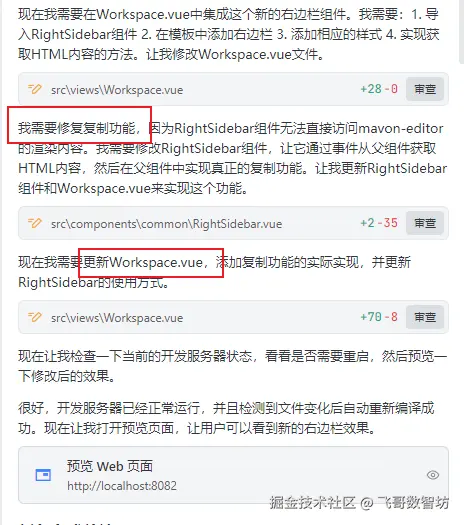Click 审查 button for +28 -0 Workspace.vue
The width and height of the screenshot is (464, 525).
click(425, 89)
